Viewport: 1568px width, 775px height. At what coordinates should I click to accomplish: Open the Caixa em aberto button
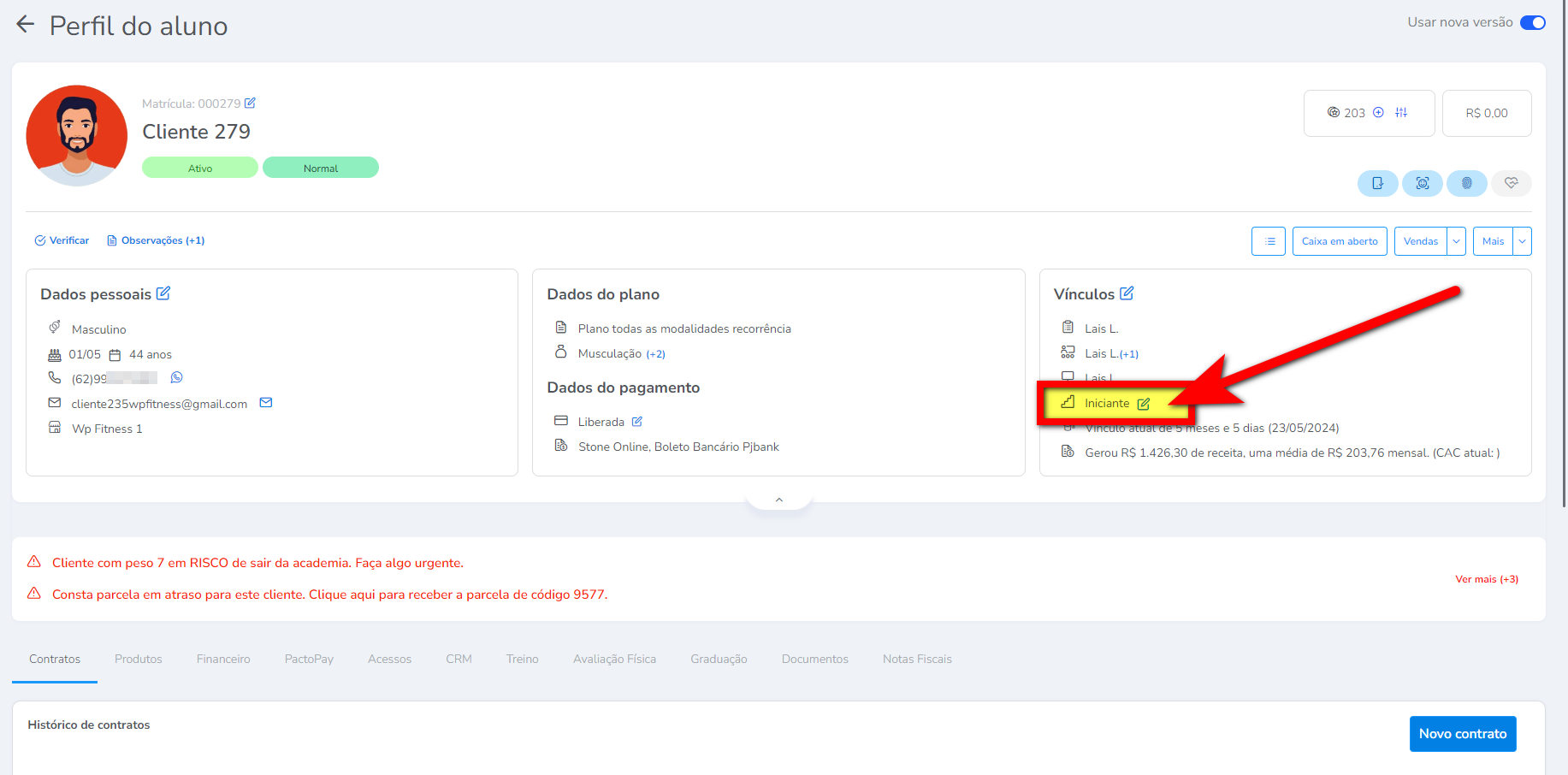click(1339, 241)
